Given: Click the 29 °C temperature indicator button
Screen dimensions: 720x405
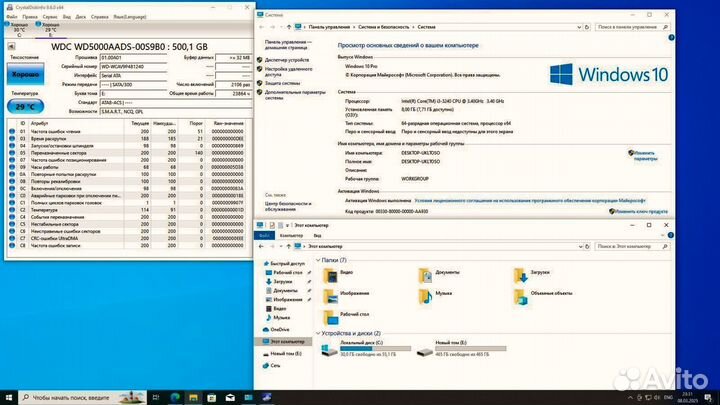Looking at the screenshot, I should coord(25,107).
